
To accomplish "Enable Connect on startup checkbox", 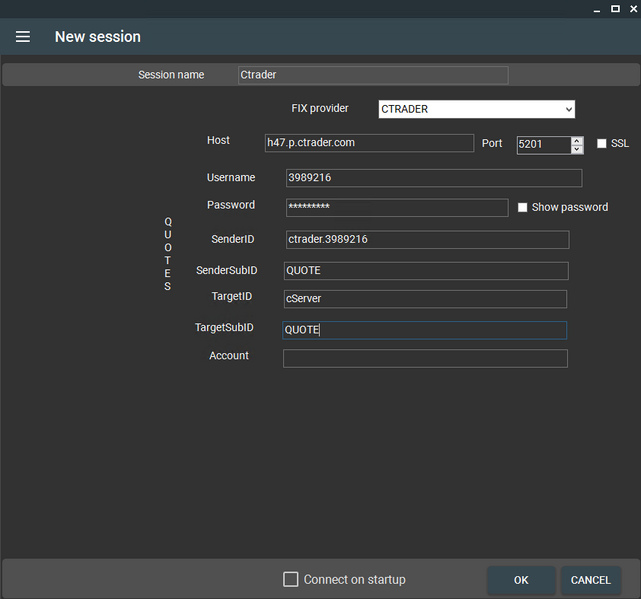I will pos(291,579).
